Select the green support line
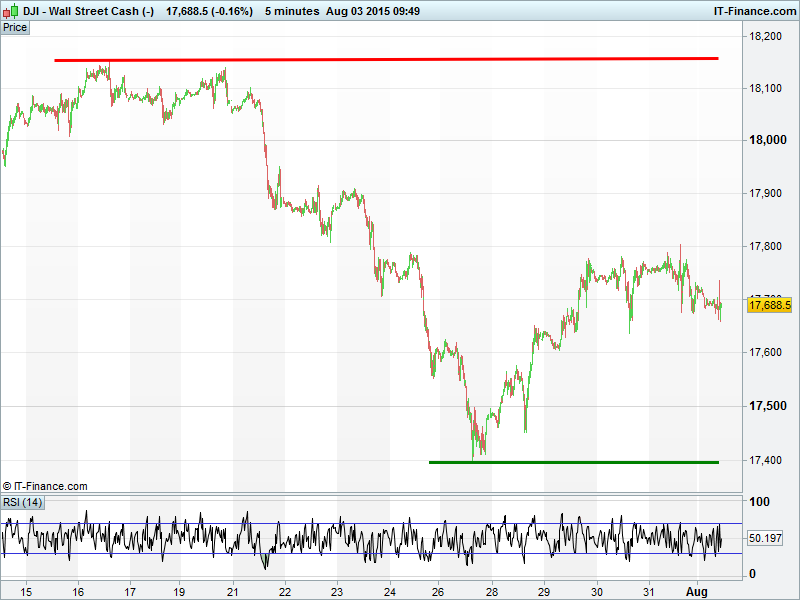This screenshot has width=800, height=600. click(574, 462)
